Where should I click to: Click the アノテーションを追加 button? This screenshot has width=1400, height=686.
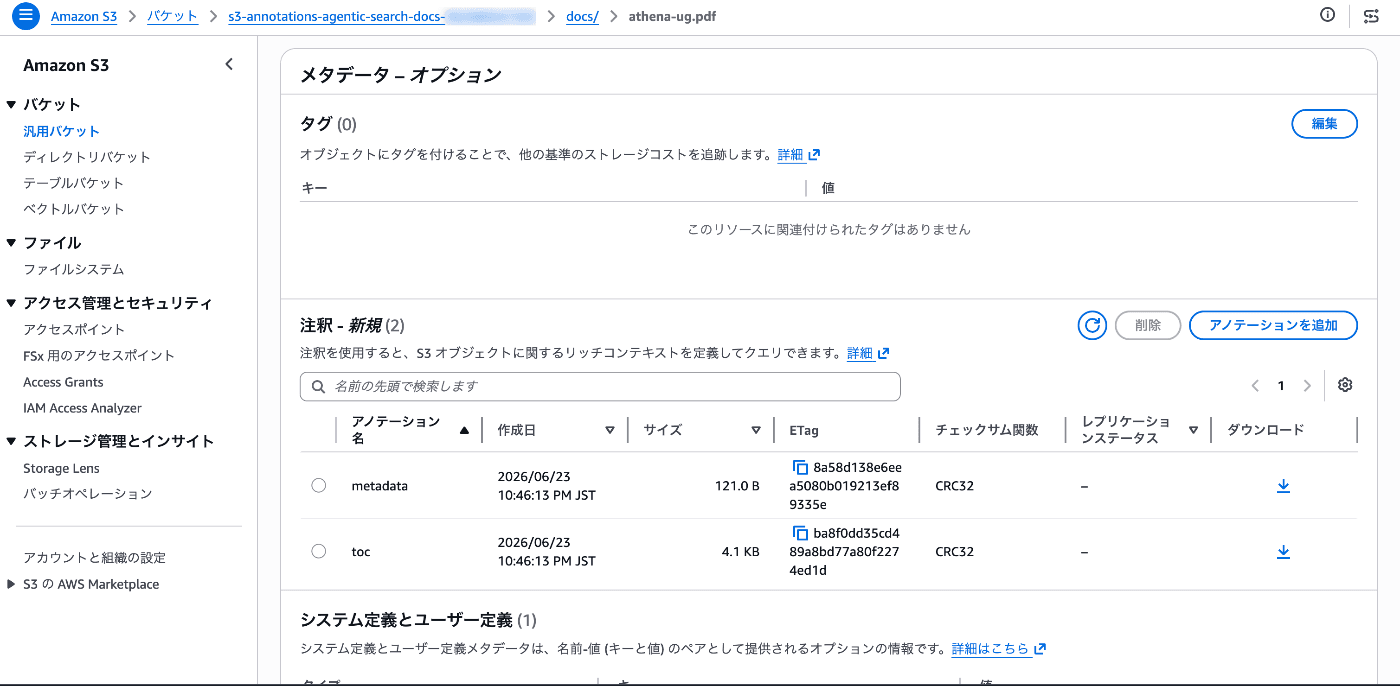tap(1273, 325)
